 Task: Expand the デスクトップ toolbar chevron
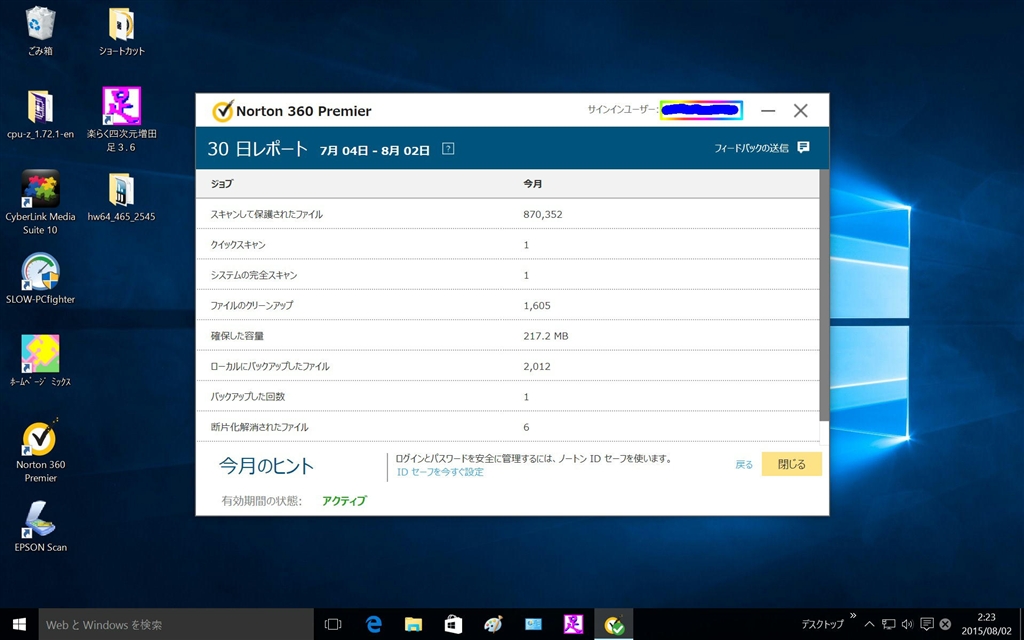click(x=853, y=615)
